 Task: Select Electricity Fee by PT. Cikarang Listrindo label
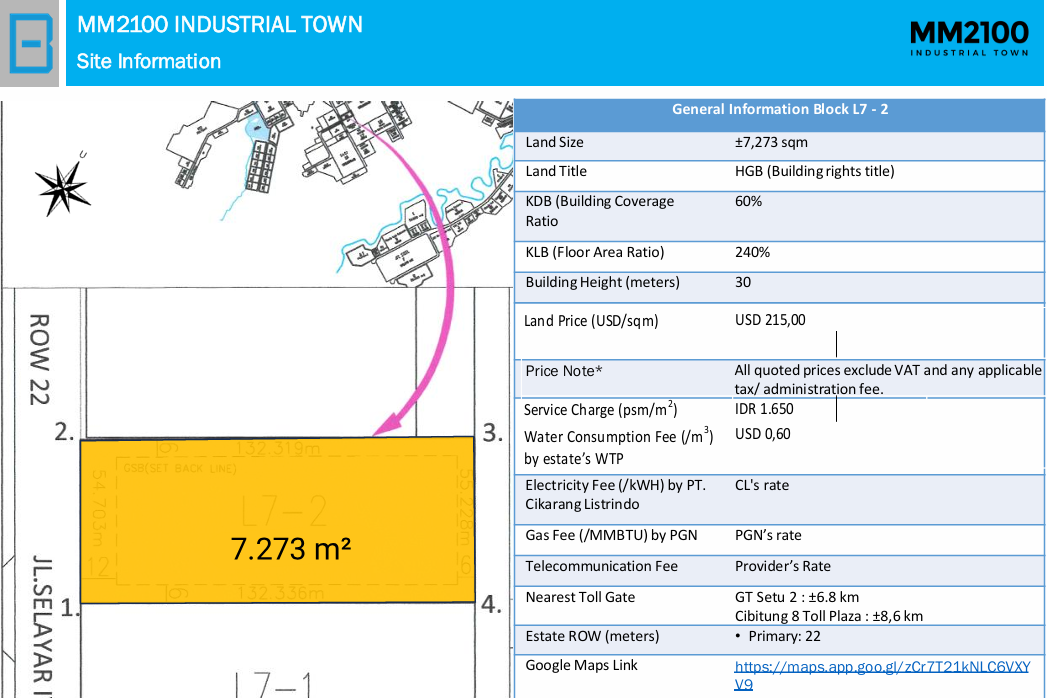[x=615, y=495]
